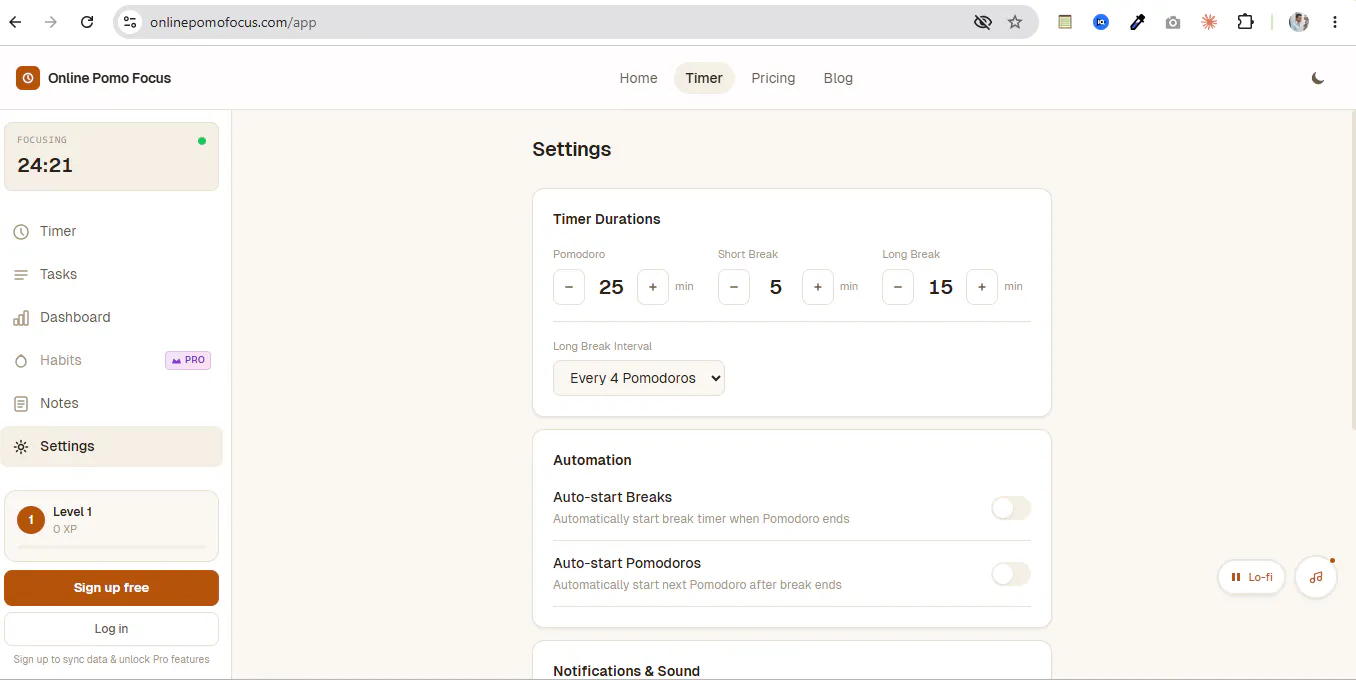This screenshot has height=680, width=1356.
Task: Click the FOCUSING 24:21 timer card
Action: pos(111,156)
